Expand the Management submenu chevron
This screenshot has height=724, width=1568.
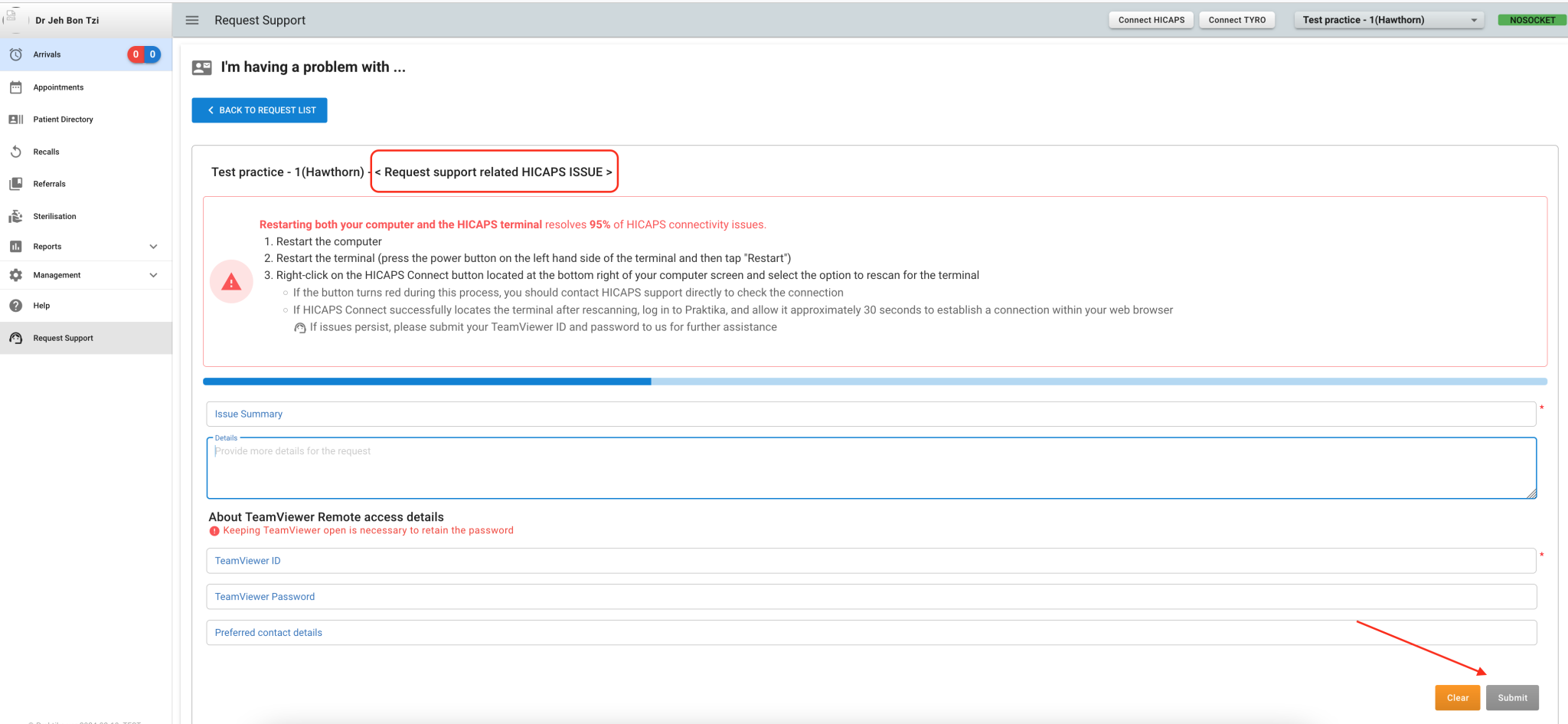click(x=153, y=275)
